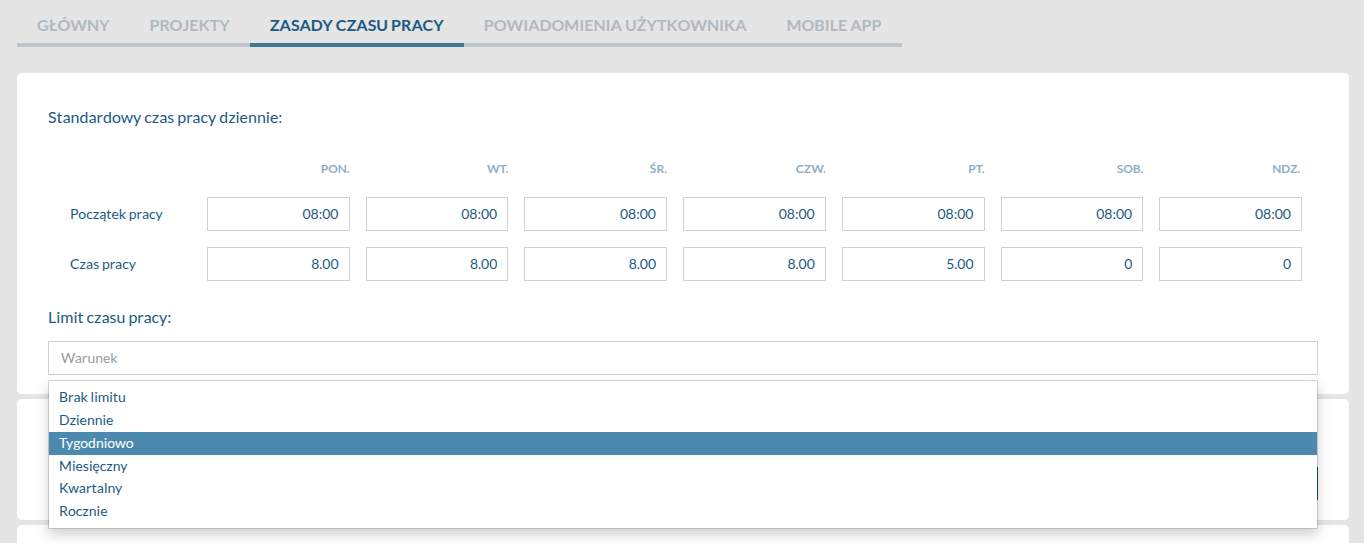Select the ZASADY CZASU PRACY tab
Image resolution: width=1364 pixels, height=543 pixels.
click(357, 26)
